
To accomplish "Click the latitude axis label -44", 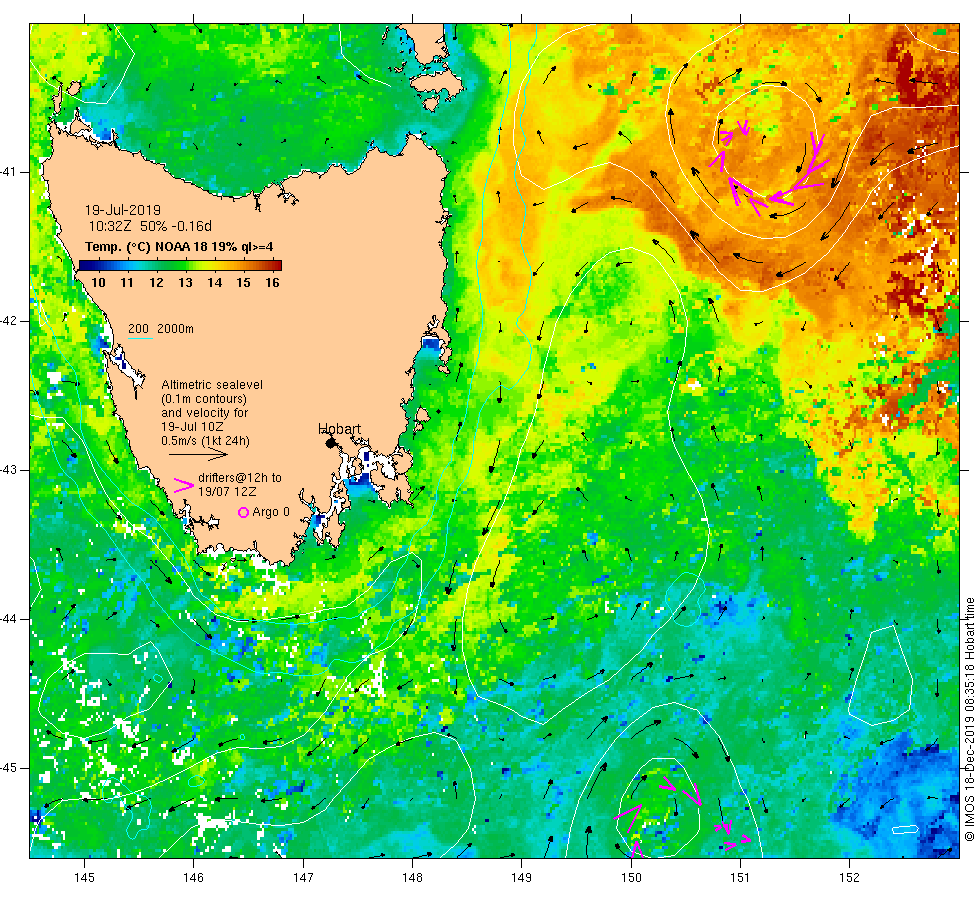I will pyautogui.click(x=9, y=619).
